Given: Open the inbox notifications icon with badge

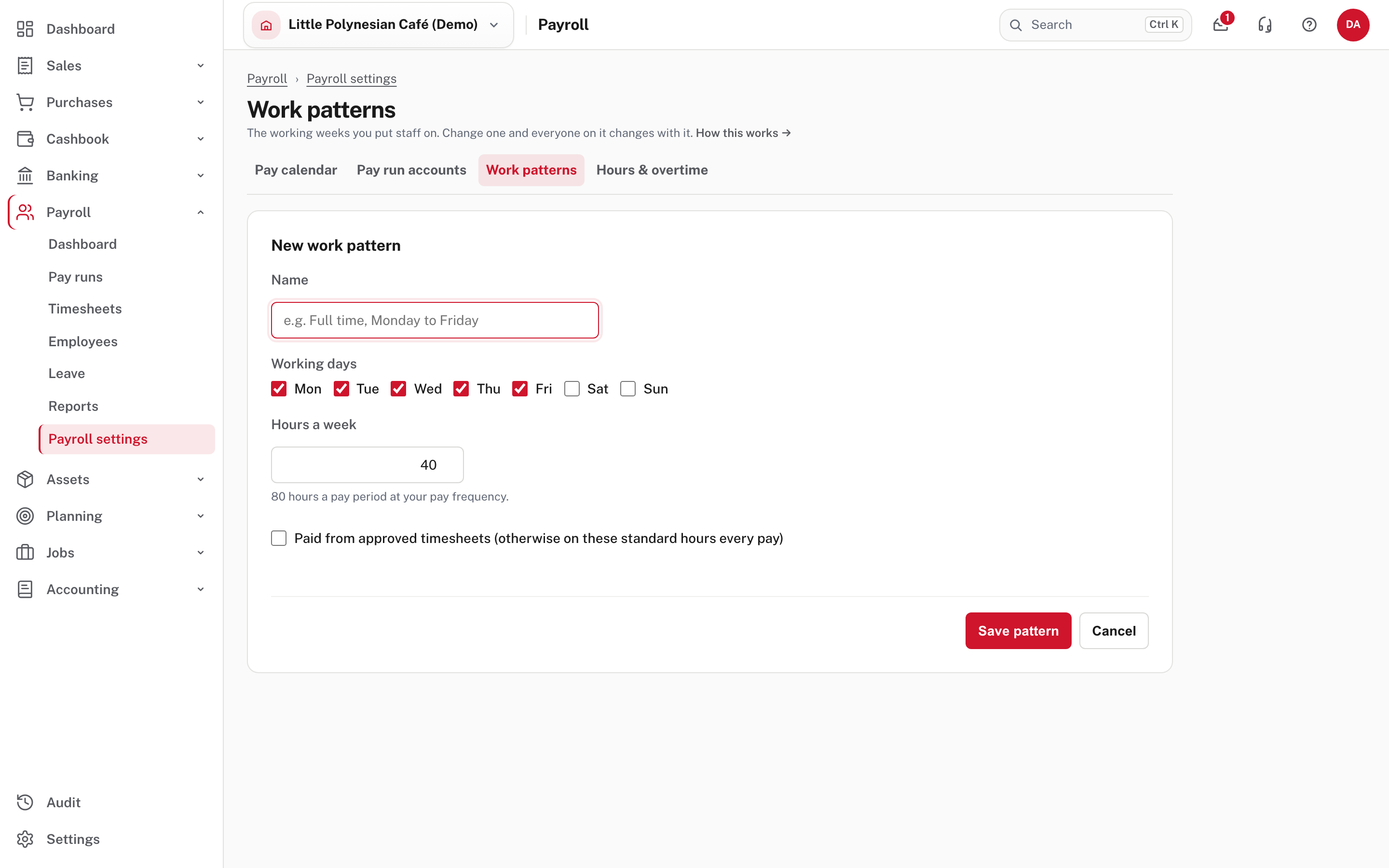Looking at the screenshot, I should (1221, 25).
